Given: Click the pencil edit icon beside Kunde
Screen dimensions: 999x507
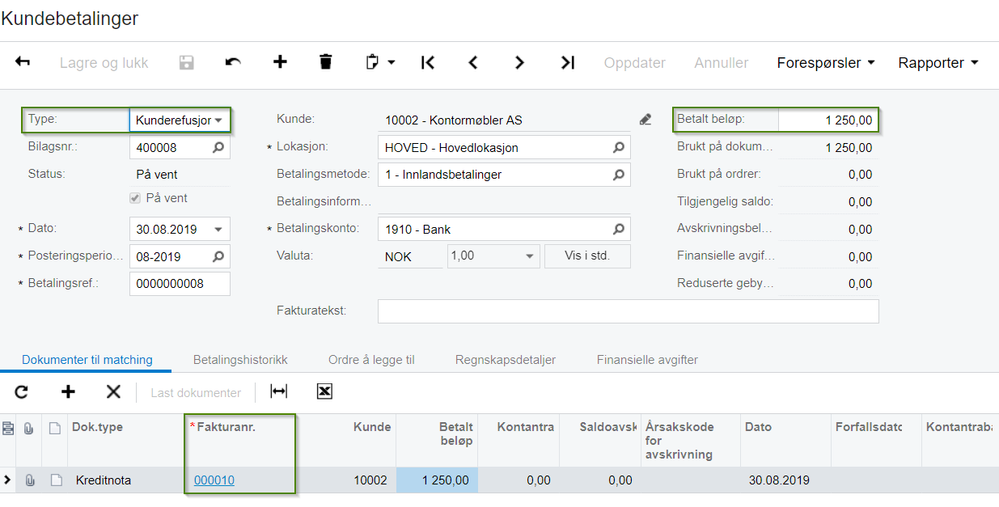Looking at the screenshot, I should click(x=645, y=119).
